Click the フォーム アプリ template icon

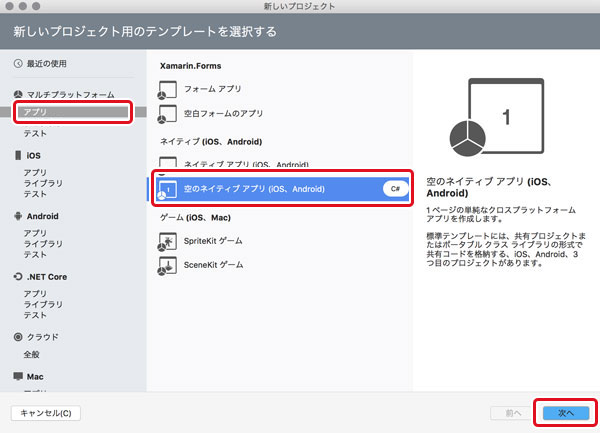167,90
